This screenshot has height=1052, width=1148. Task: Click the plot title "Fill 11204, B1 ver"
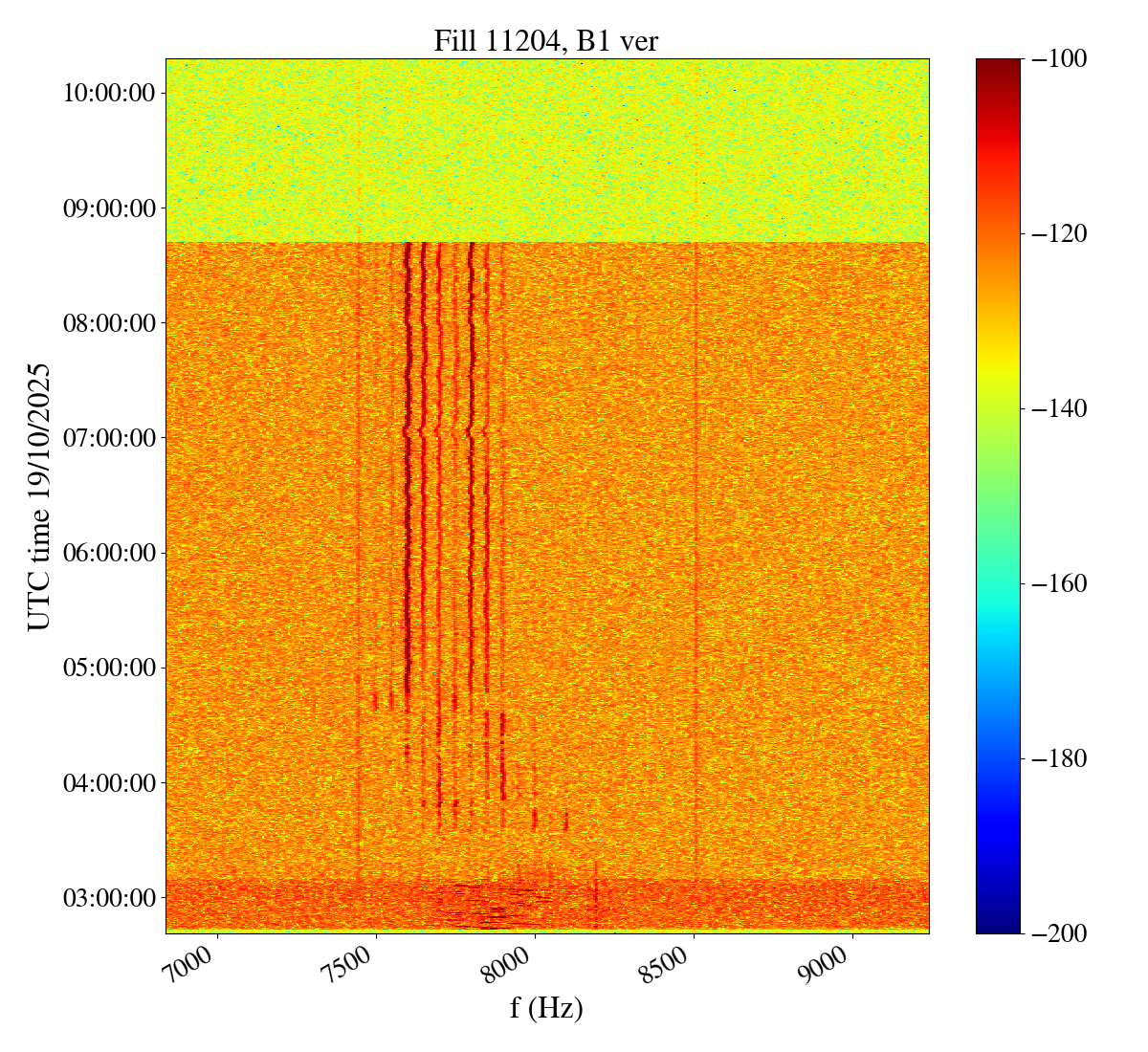[x=546, y=40]
